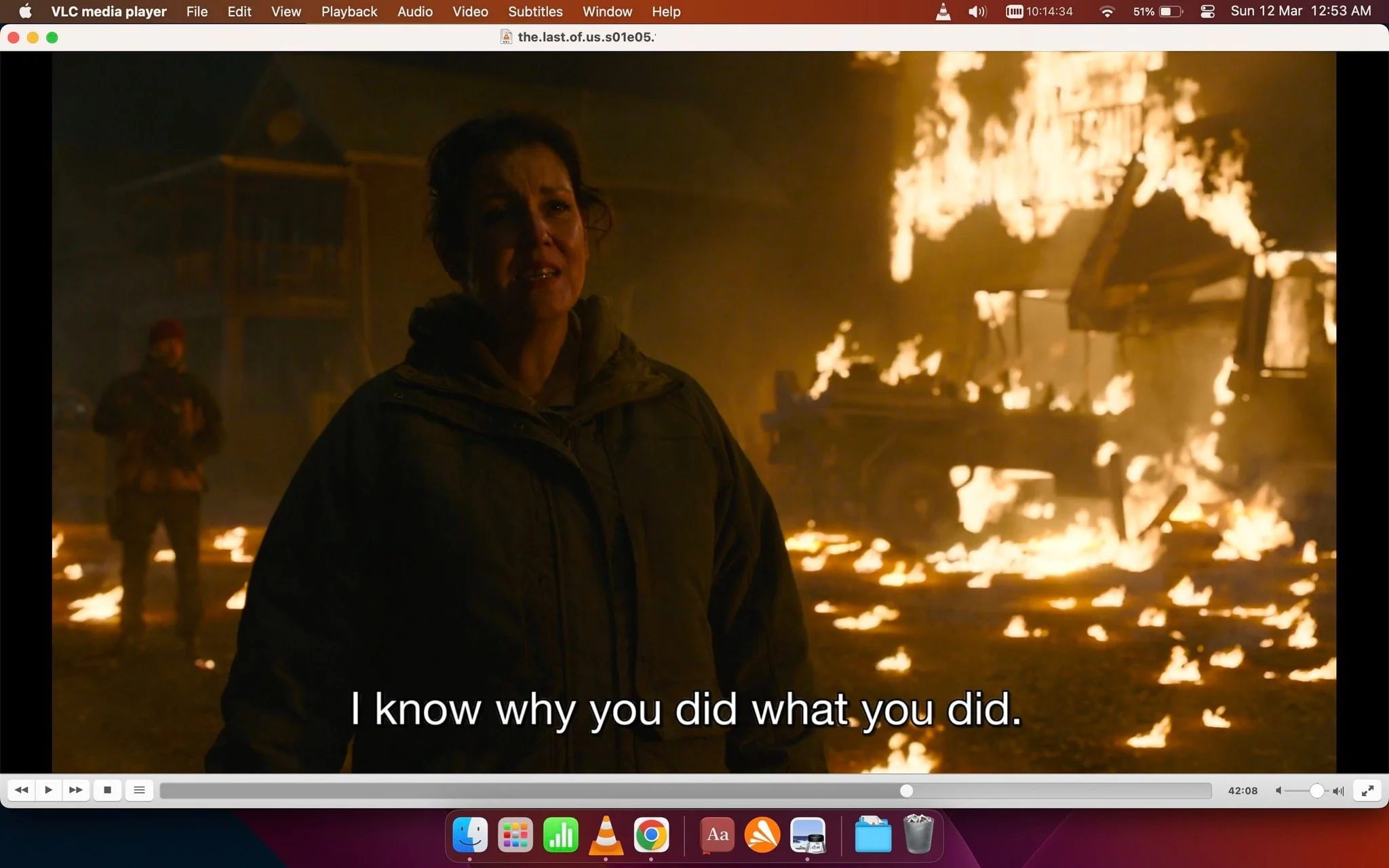Open Numbers from the Dock
The image size is (1389, 868).
[561, 835]
